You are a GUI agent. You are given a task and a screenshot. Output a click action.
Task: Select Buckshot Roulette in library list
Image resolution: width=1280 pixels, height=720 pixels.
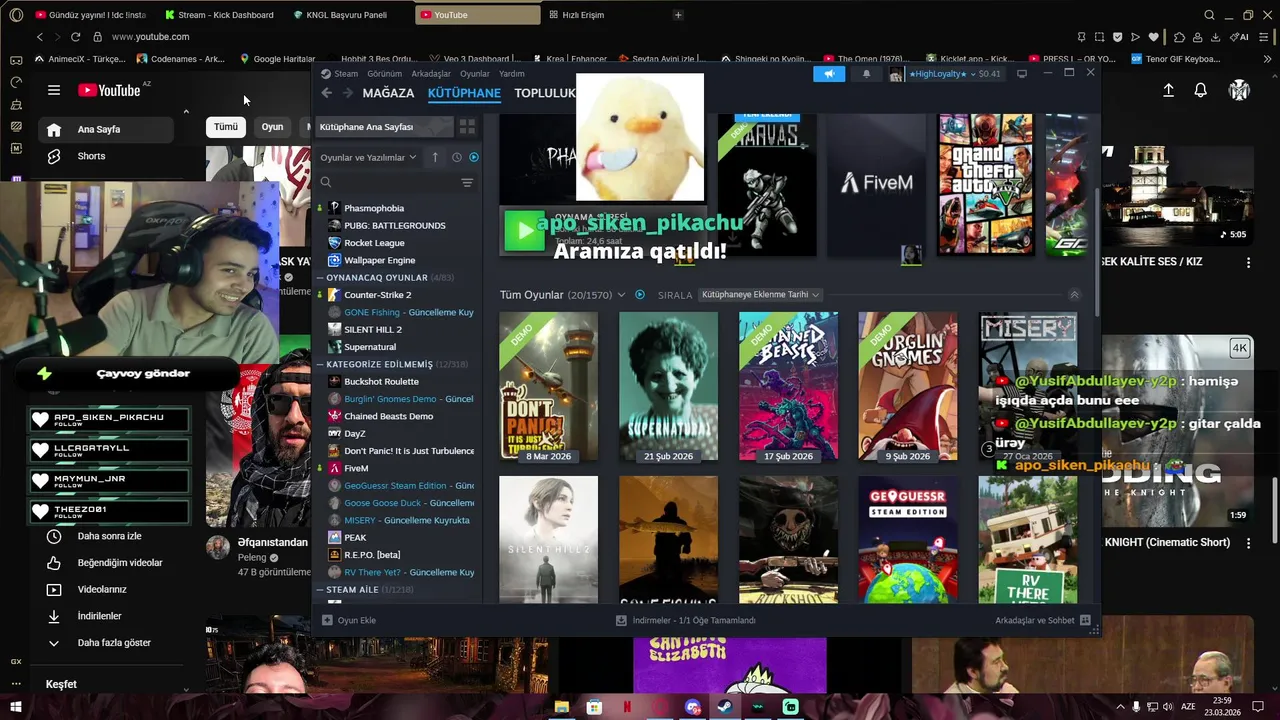tap(381, 382)
